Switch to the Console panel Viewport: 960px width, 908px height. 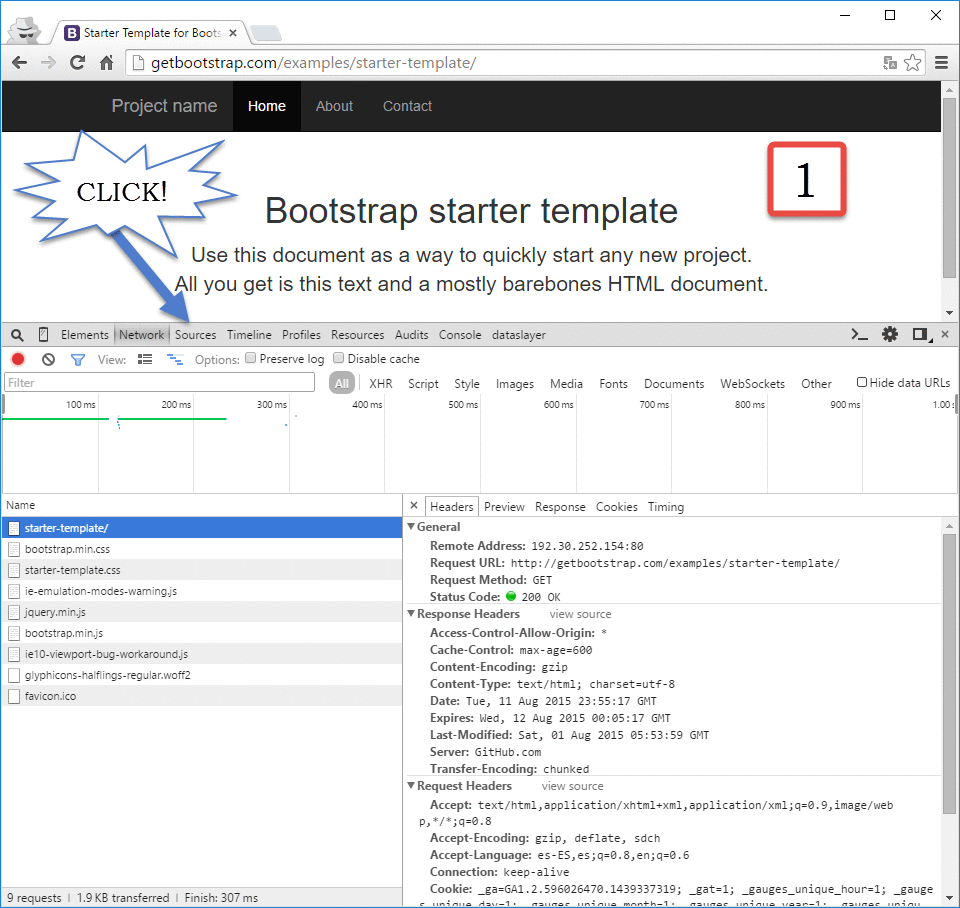pos(460,335)
